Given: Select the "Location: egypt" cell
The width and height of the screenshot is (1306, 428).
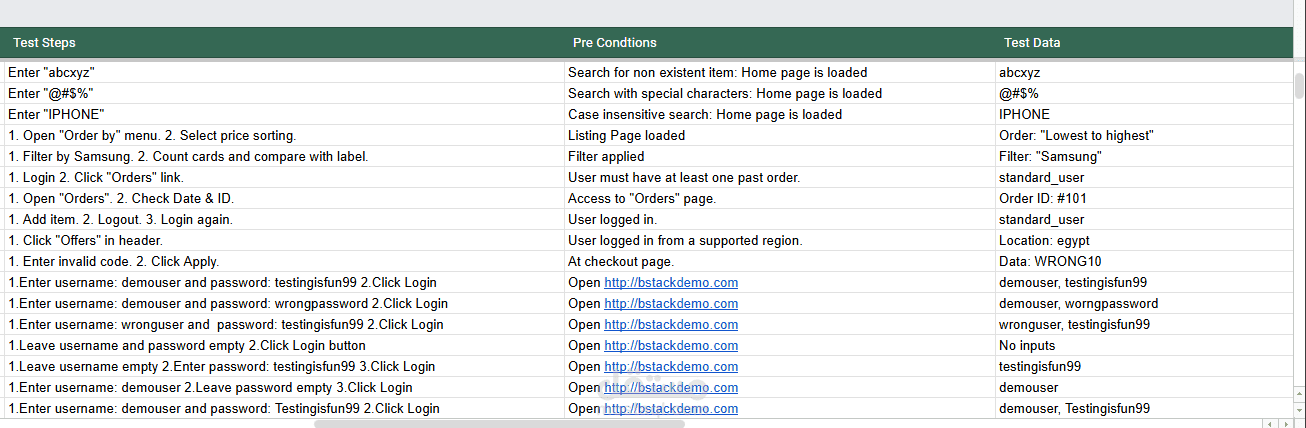Looking at the screenshot, I should (1044, 241).
